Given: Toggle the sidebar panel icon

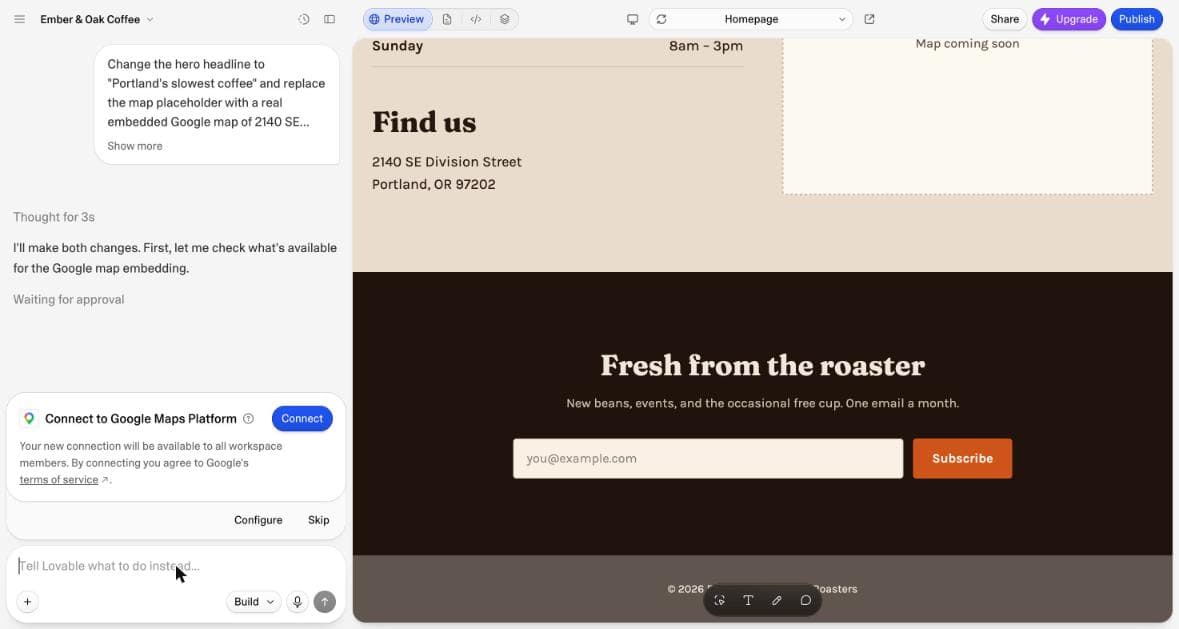Looking at the screenshot, I should [329, 20].
